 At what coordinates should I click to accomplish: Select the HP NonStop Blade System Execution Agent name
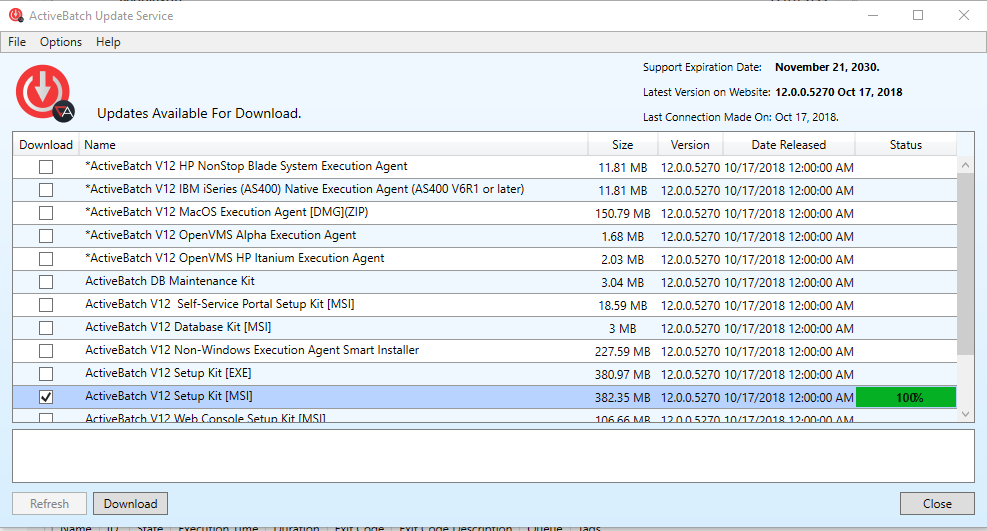[246, 166]
